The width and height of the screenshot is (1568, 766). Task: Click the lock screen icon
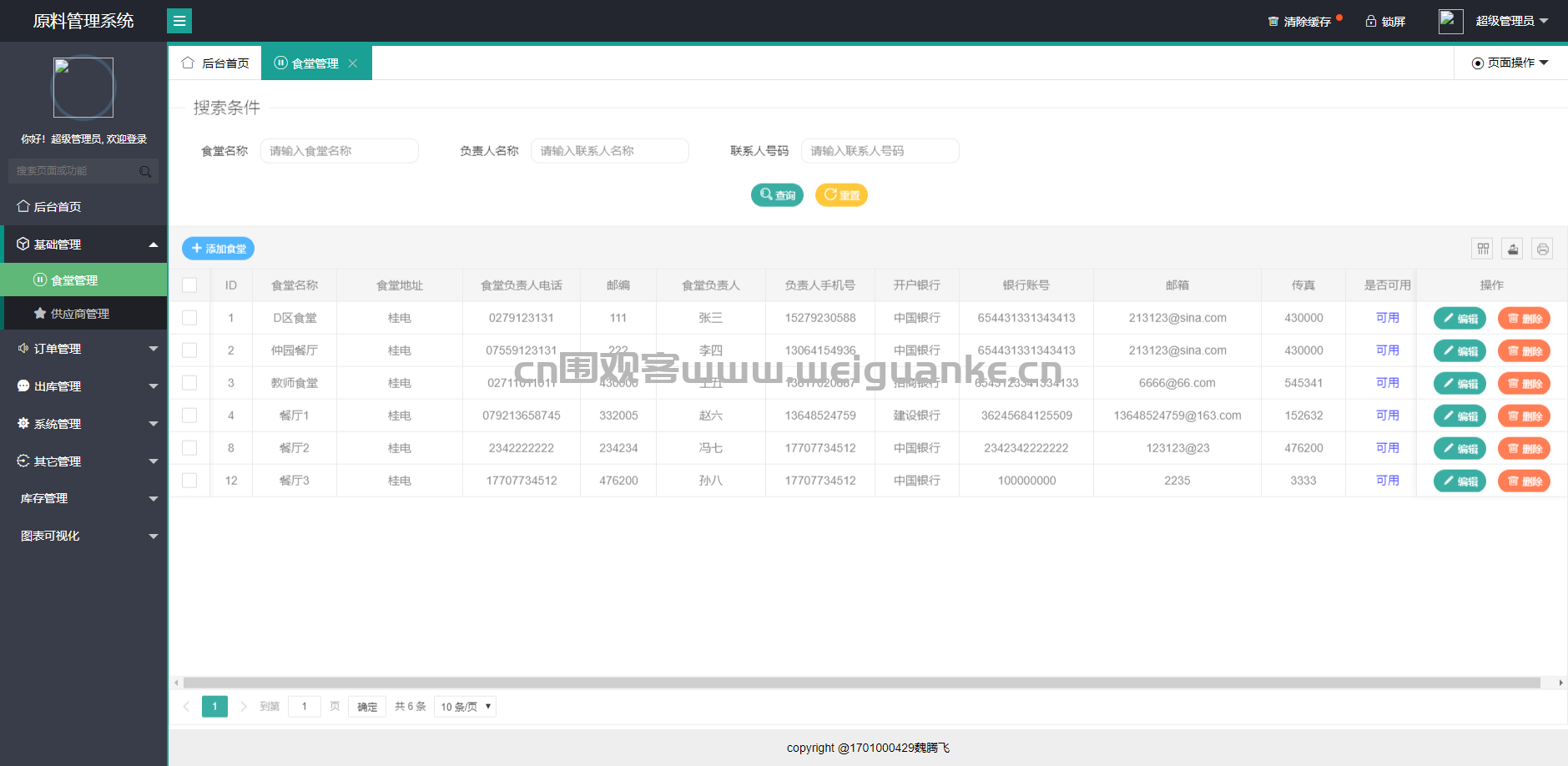[x=1371, y=21]
